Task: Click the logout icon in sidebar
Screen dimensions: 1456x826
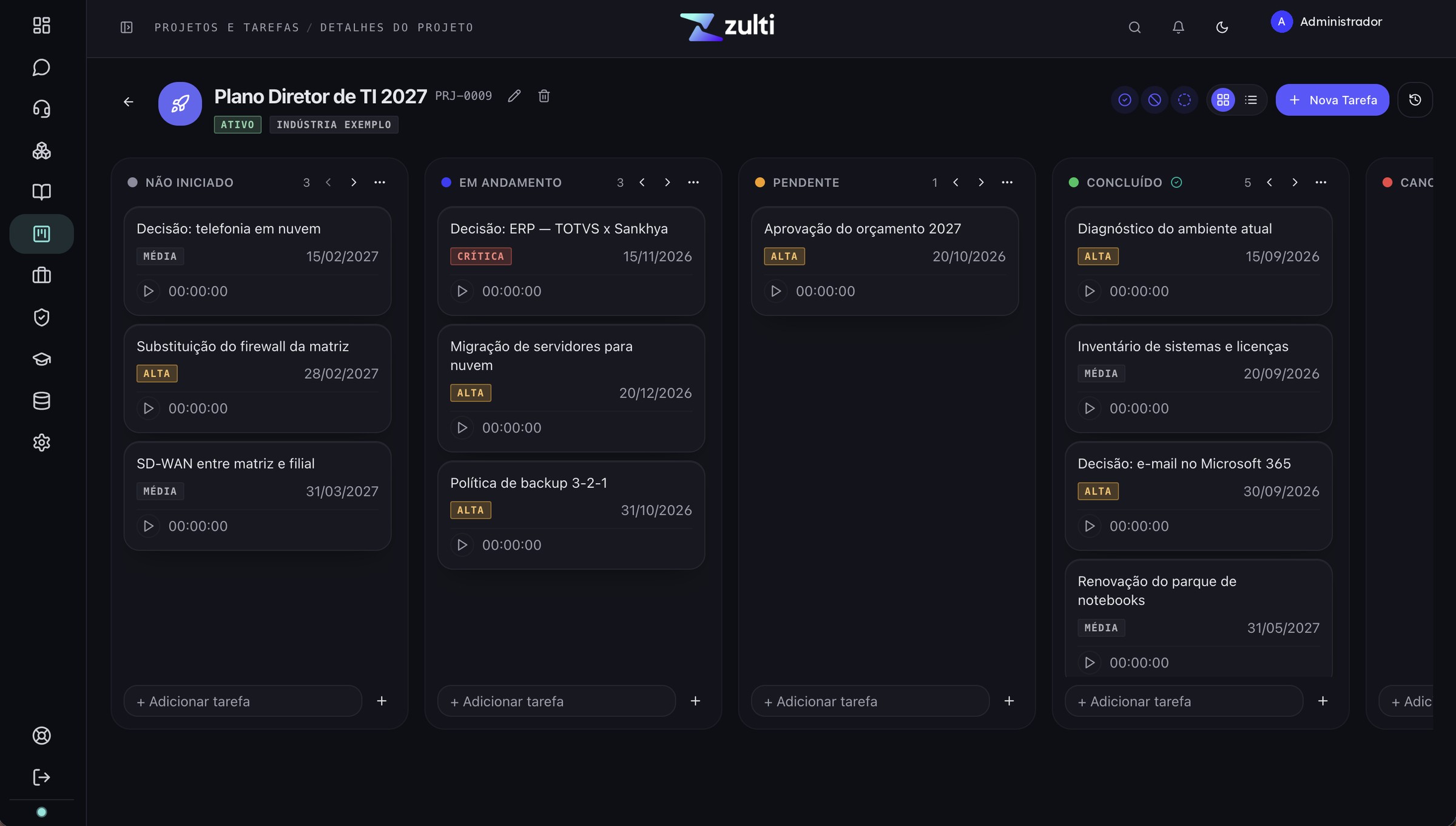Action: pyautogui.click(x=41, y=777)
